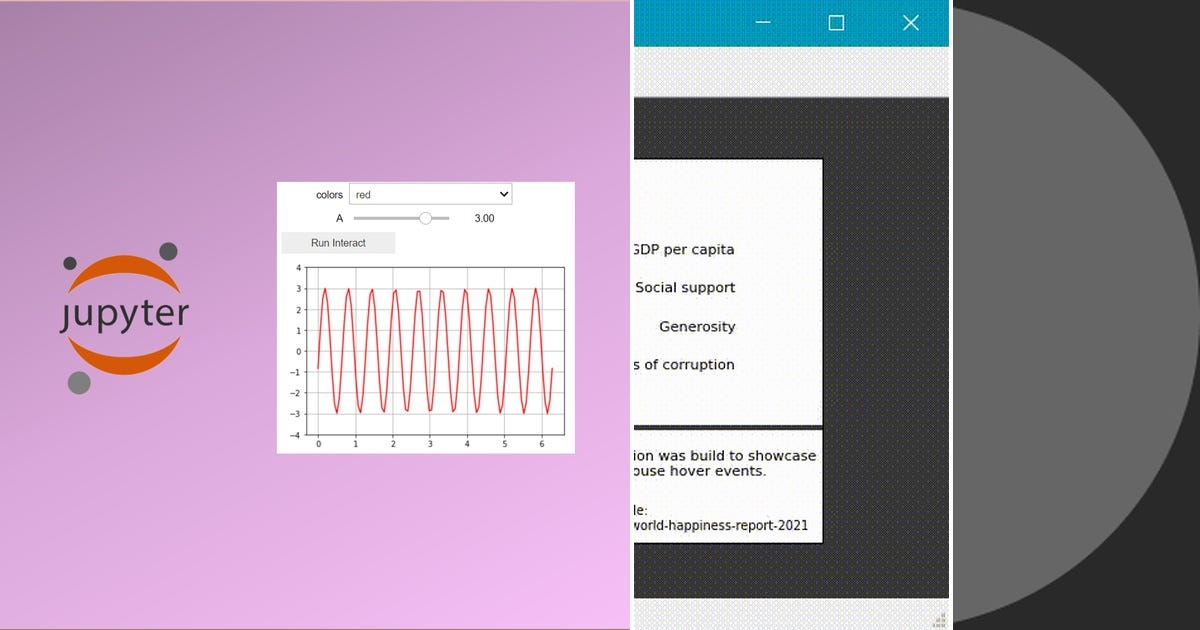Select the Social support option

[x=685, y=287]
